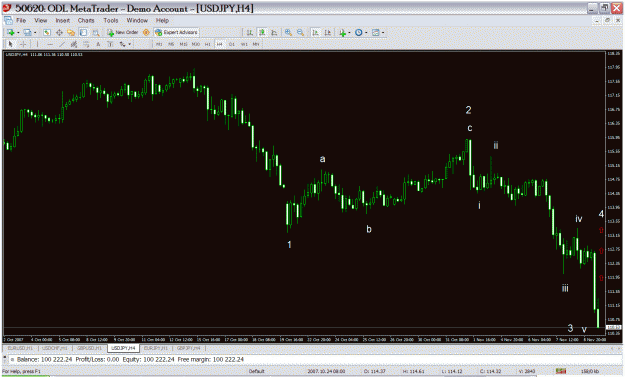Toggle the Chart Shift icon
The width and height of the screenshot is (625, 377).
(x=328, y=33)
